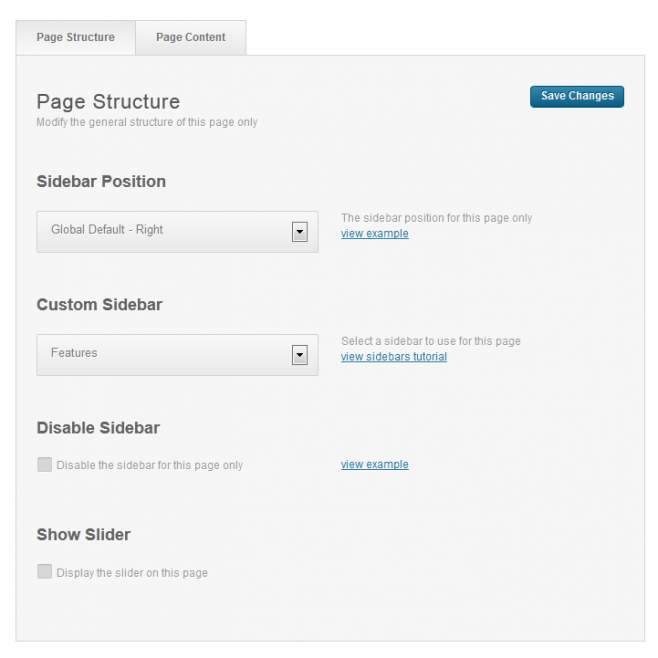The width and height of the screenshot is (658, 658).
Task: Click the Custom Sidebar dropdown arrow icon
Action: coord(300,355)
